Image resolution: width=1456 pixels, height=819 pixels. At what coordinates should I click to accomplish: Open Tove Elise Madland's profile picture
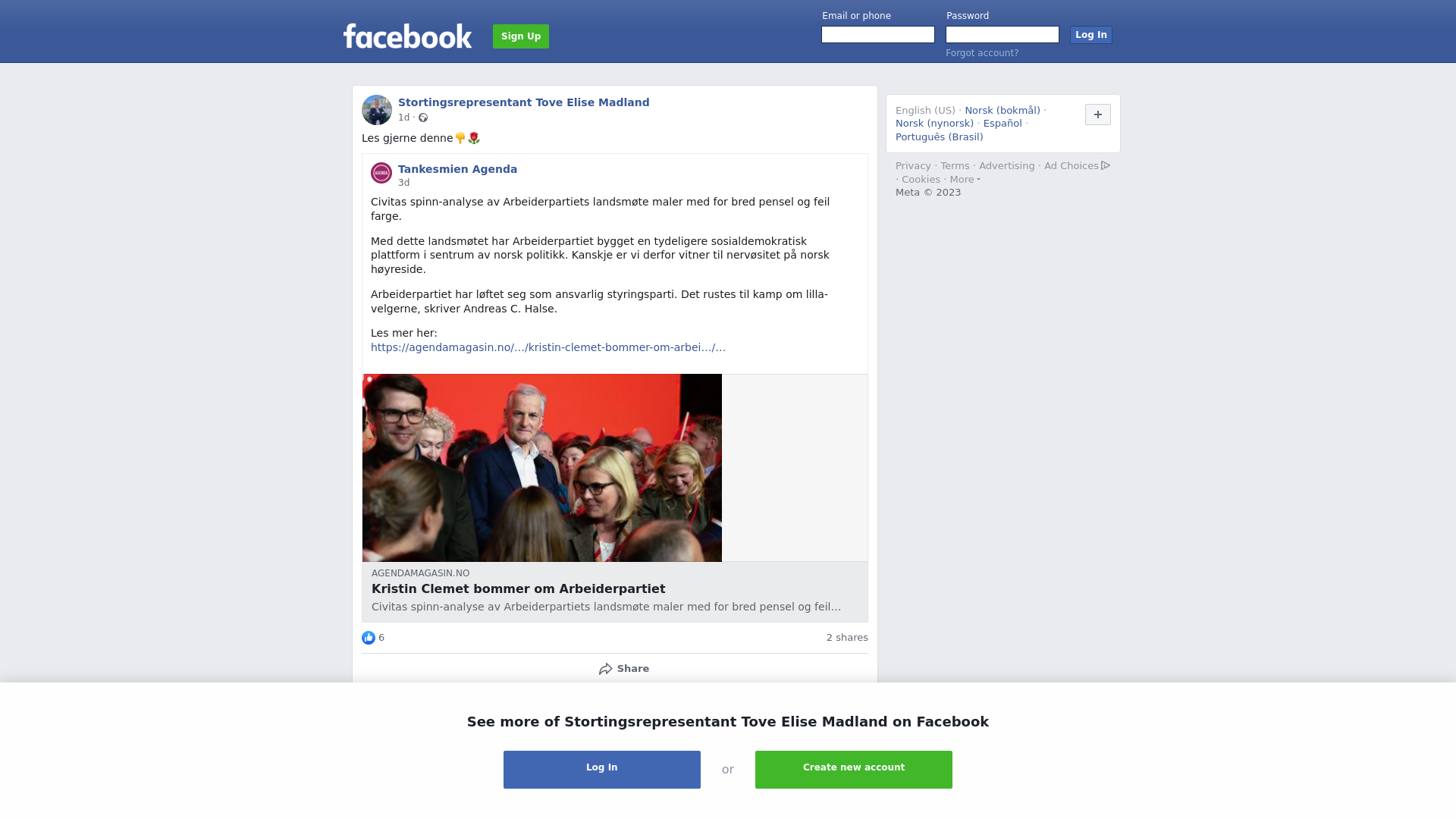pyautogui.click(x=377, y=110)
